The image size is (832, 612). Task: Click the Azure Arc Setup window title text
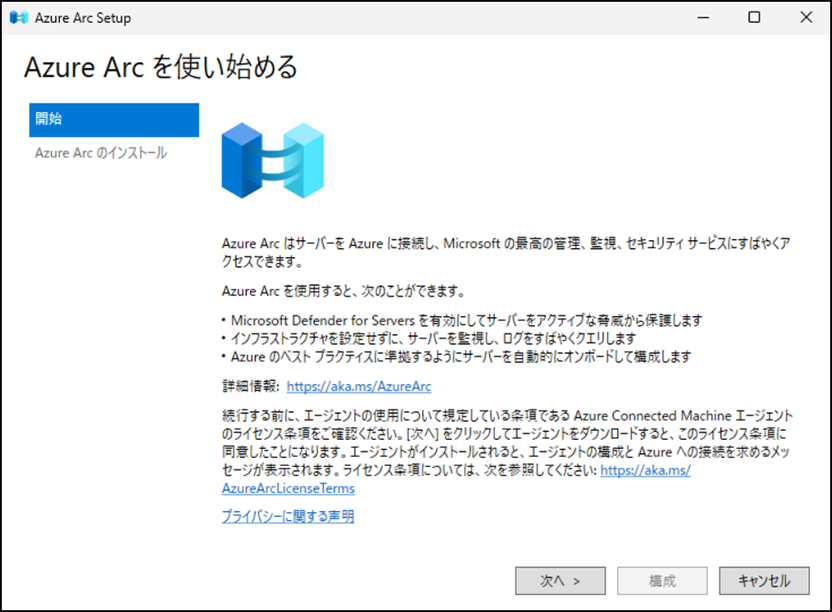click(83, 18)
